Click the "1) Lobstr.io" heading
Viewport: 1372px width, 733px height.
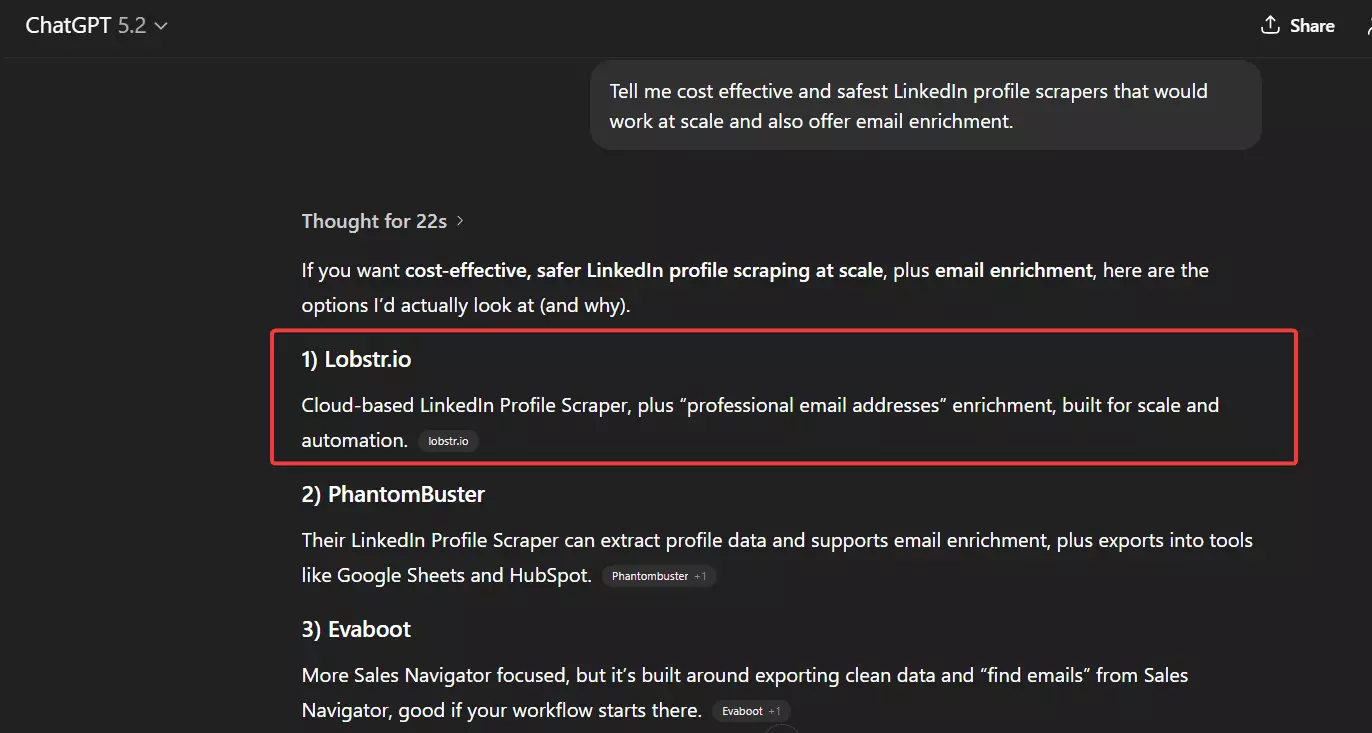coord(356,358)
